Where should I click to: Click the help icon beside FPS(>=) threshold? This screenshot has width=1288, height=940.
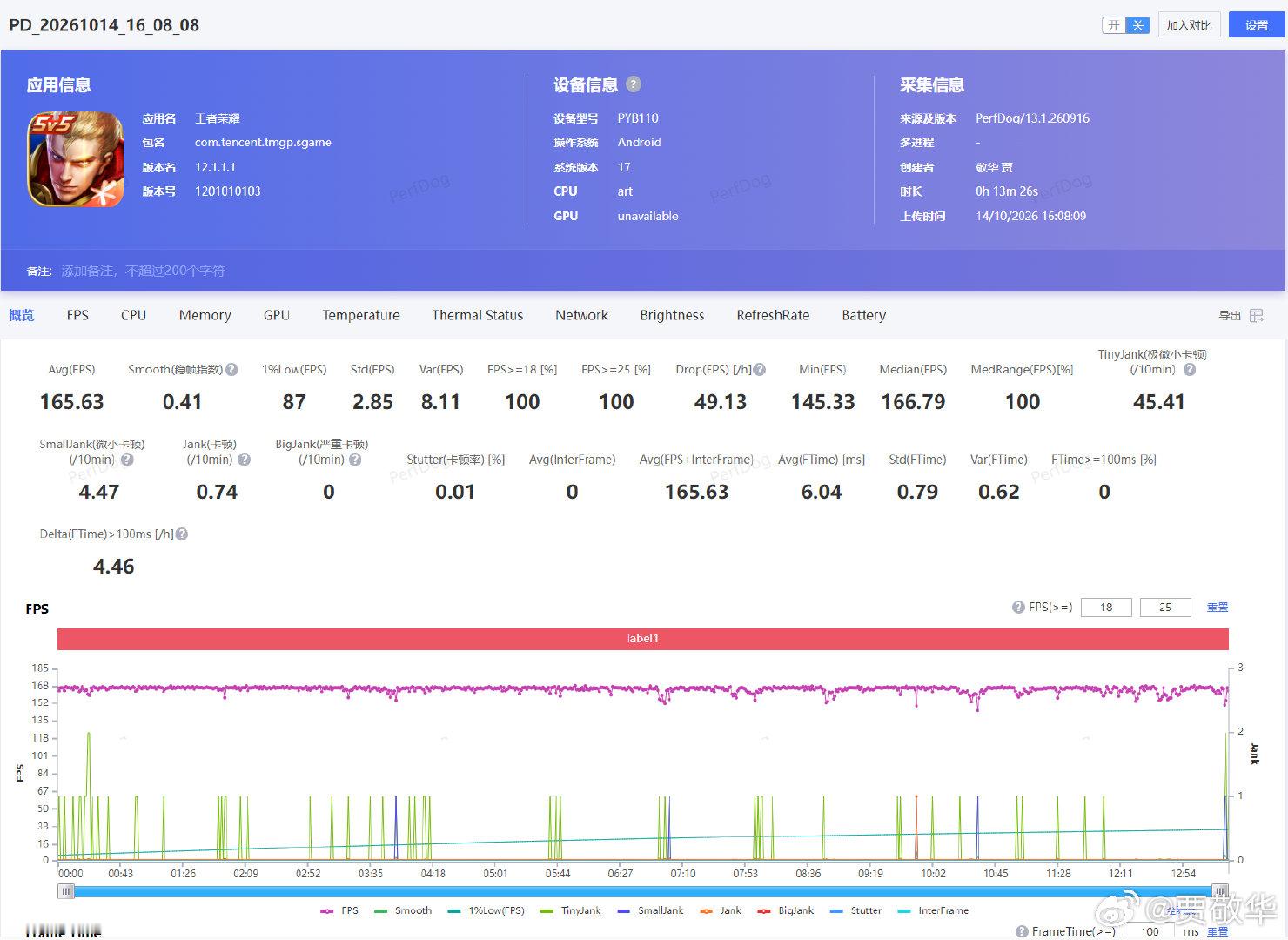1018,608
